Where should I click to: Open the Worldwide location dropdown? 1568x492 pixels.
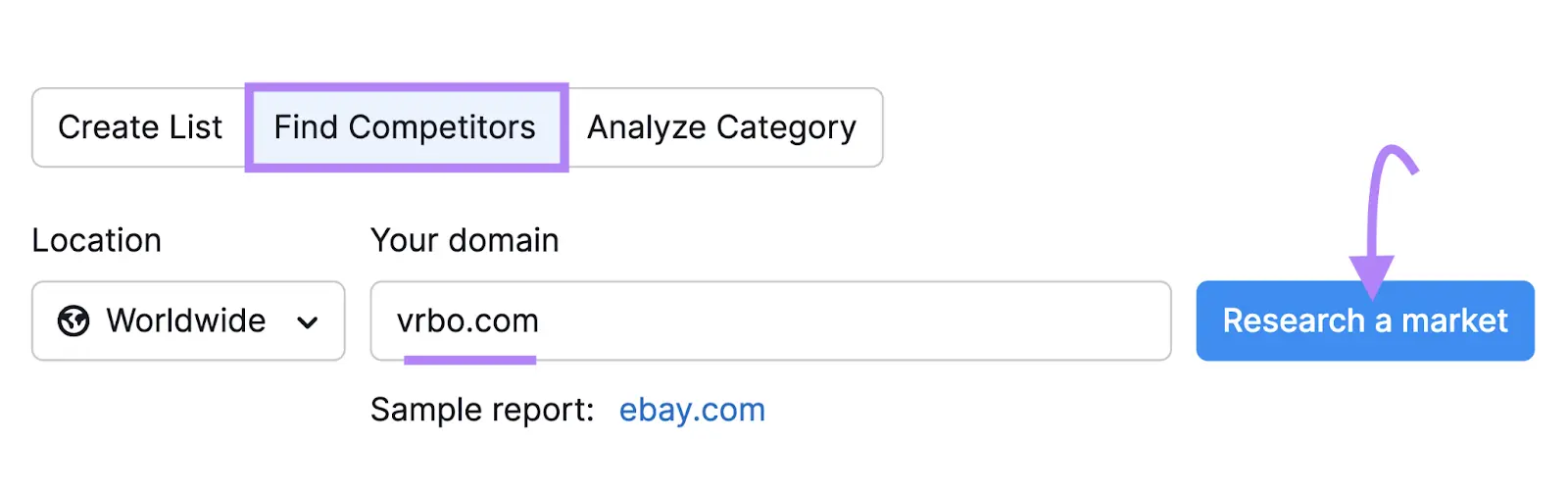(x=188, y=320)
